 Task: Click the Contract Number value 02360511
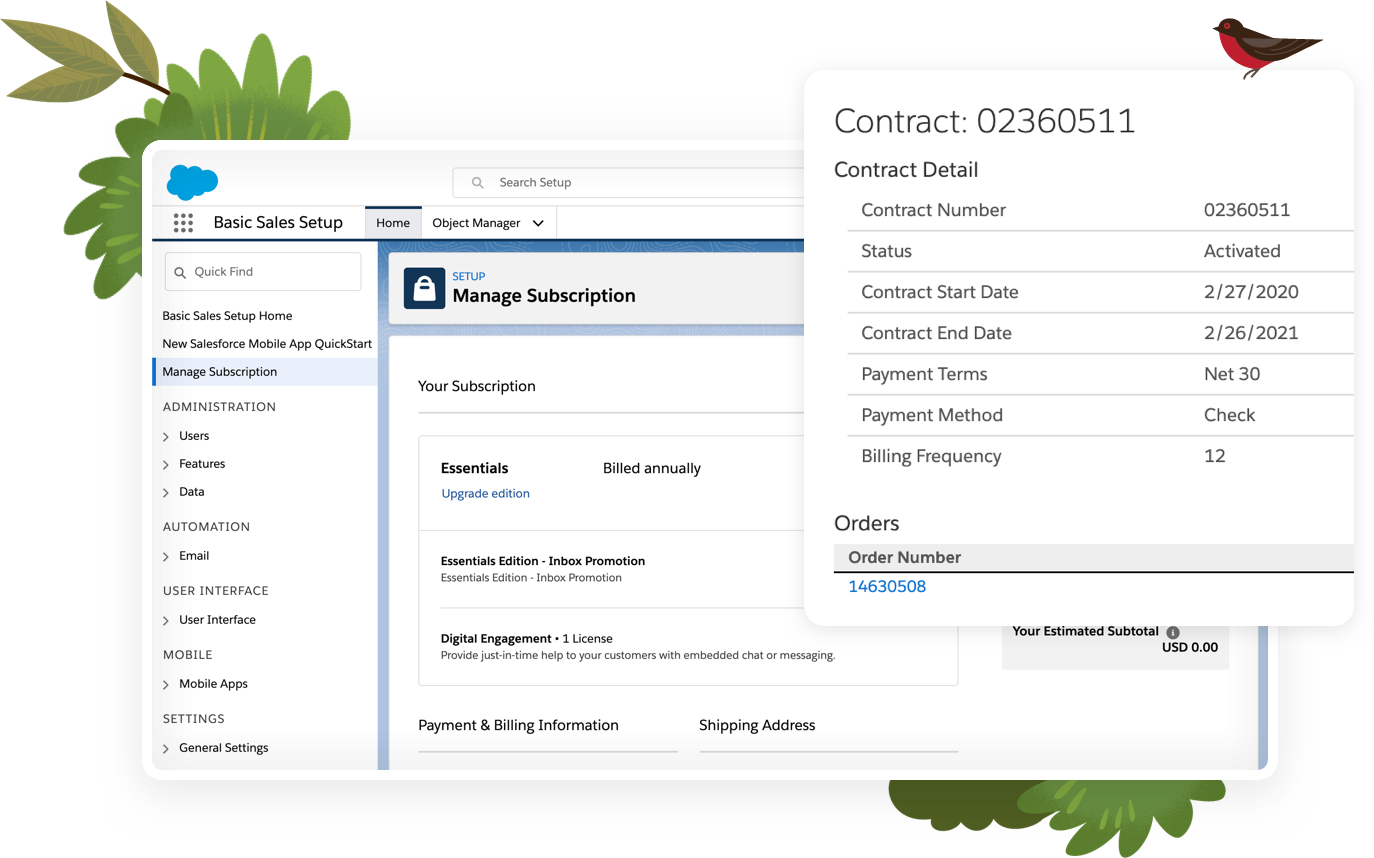pos(1247,210)
